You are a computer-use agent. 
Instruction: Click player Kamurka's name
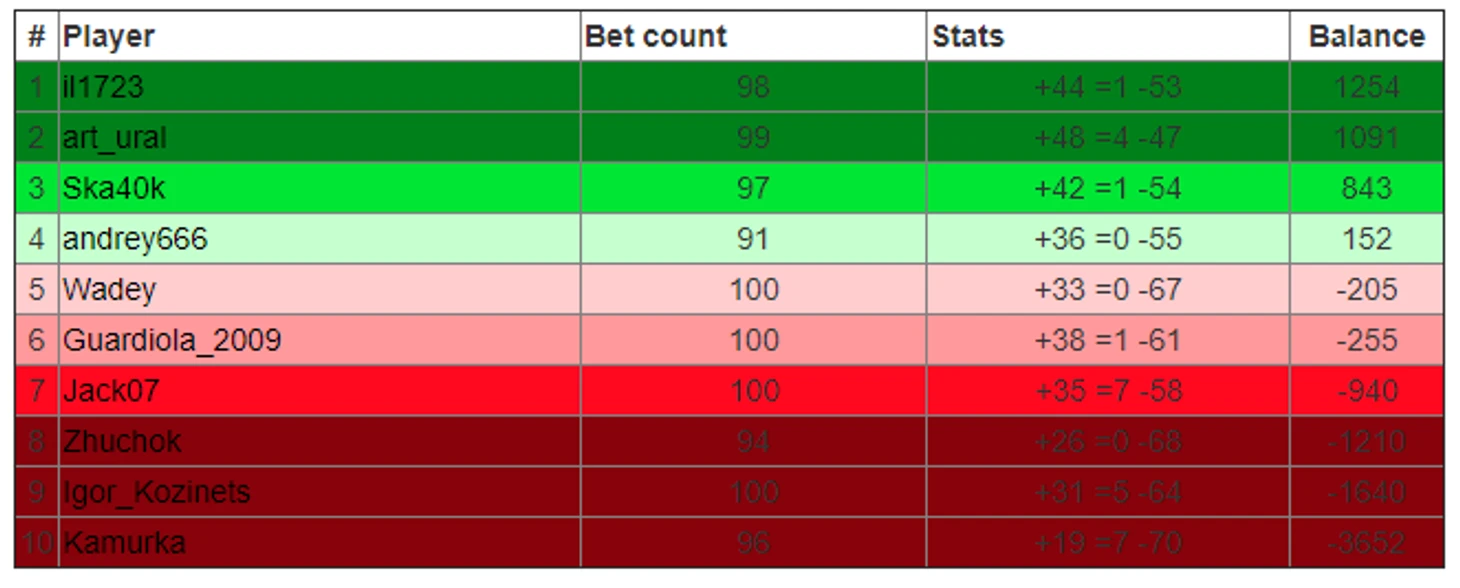point(124,543)
